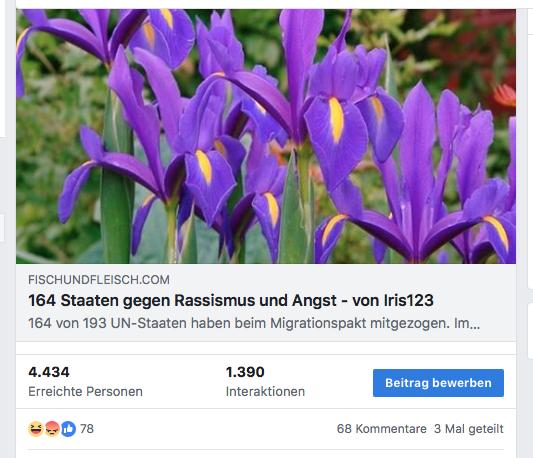
Task: Click the Beitrag bewerben button
Action: click(438, 383)
